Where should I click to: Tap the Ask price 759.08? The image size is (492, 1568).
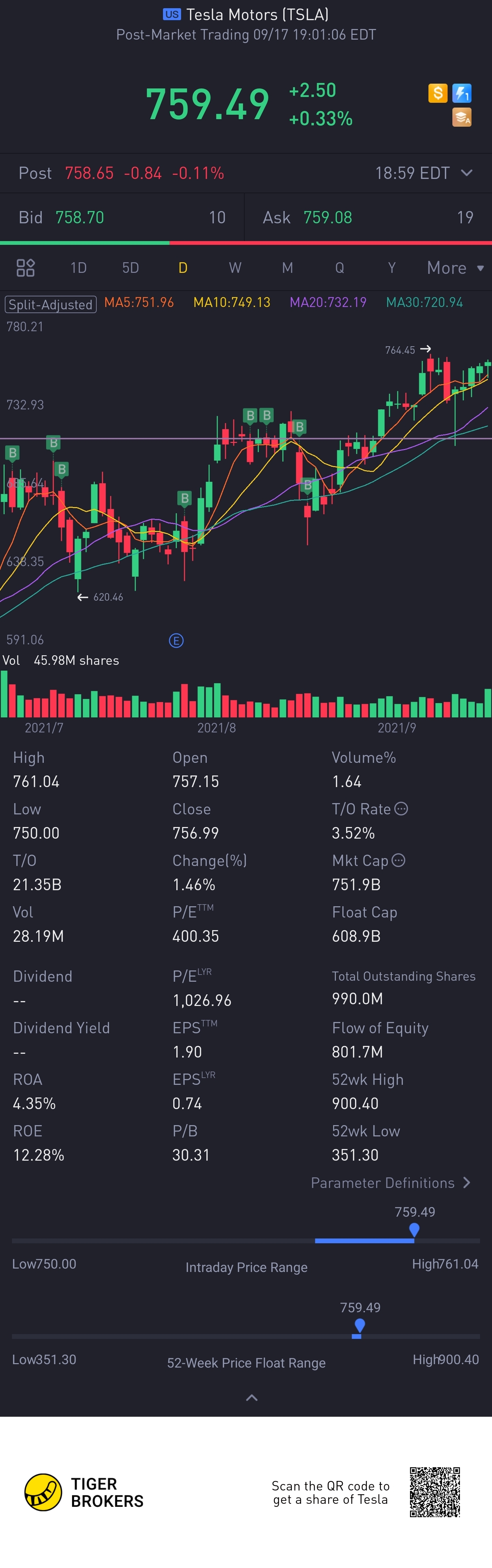(x=328, y=217)
